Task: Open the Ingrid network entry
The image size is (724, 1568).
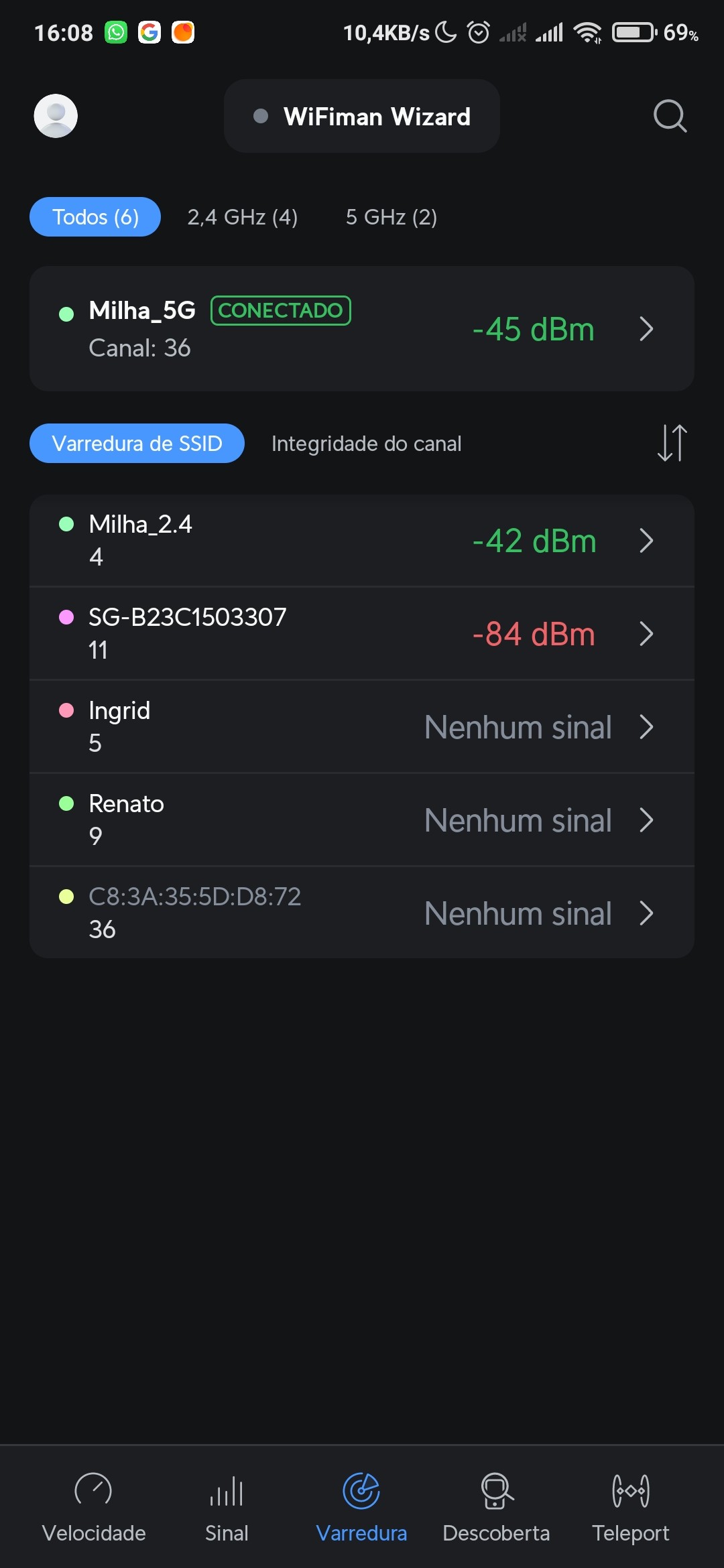Action: point(362,727)
